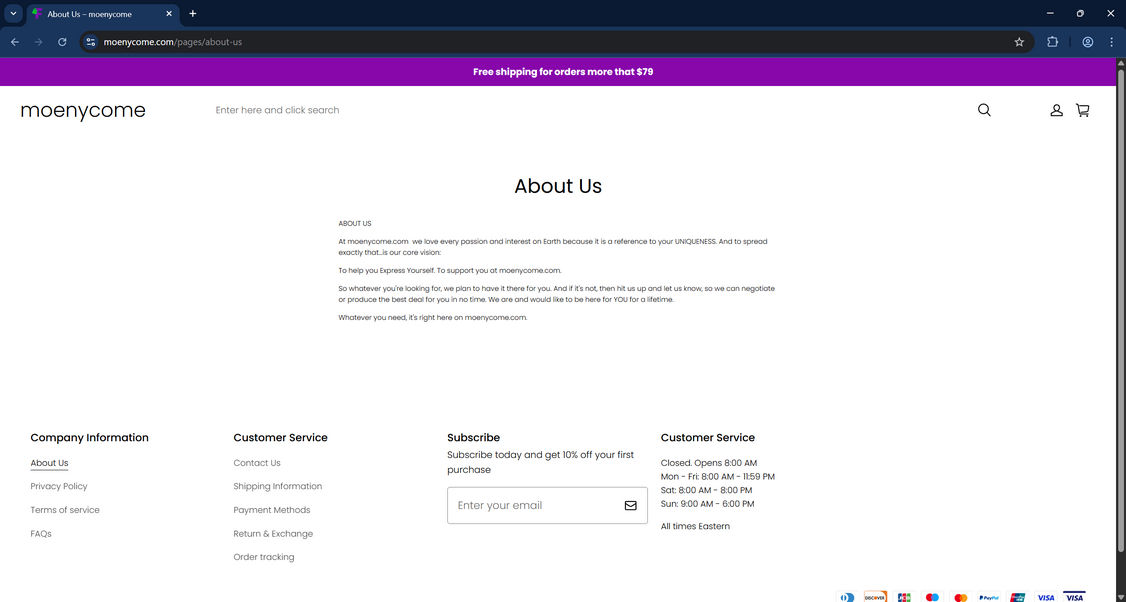This screenshot has width=1126, height=602.
Task: Click the JCB payment icon
Action: 903,596
